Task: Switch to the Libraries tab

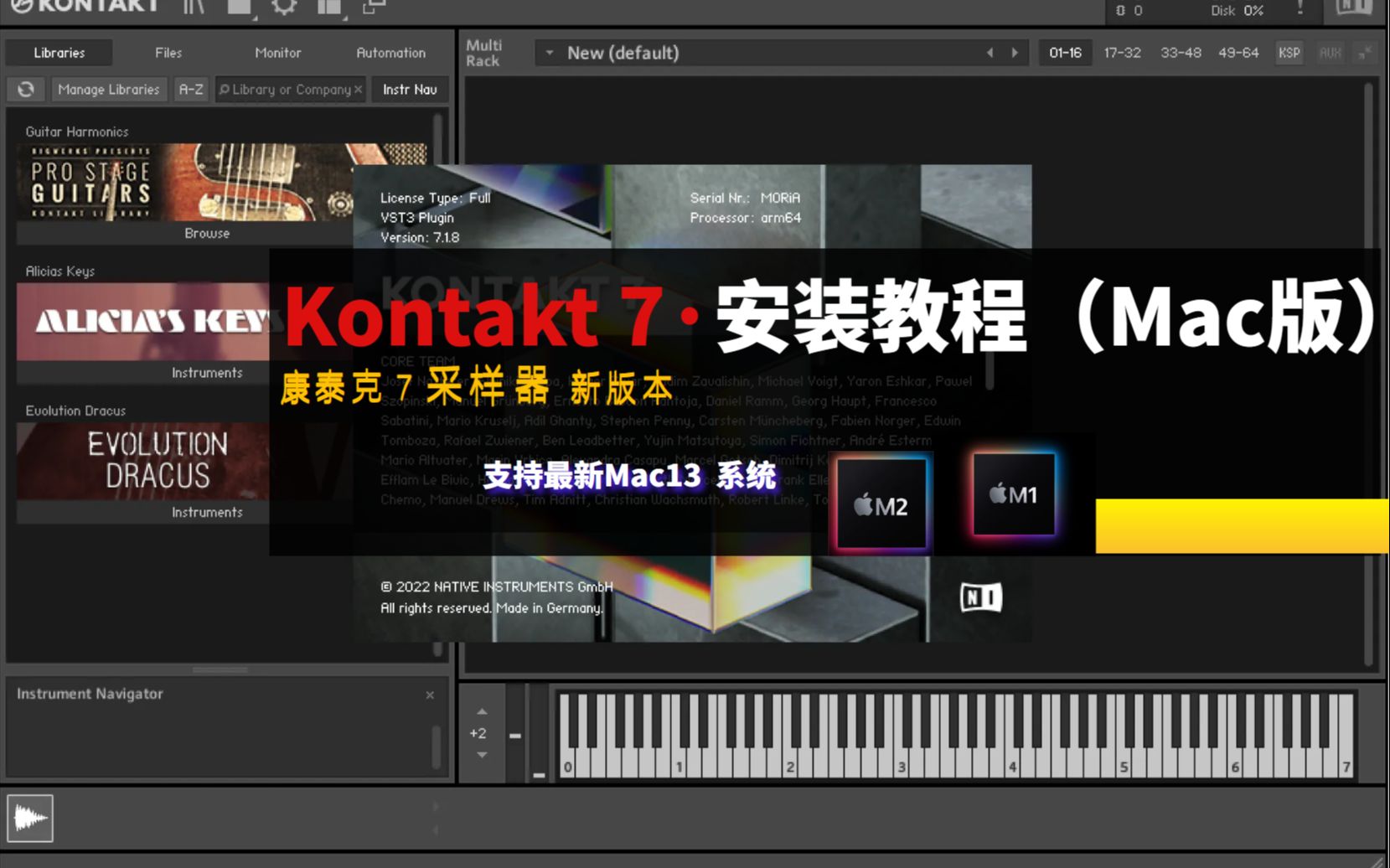Action: (x=59, y=53)
